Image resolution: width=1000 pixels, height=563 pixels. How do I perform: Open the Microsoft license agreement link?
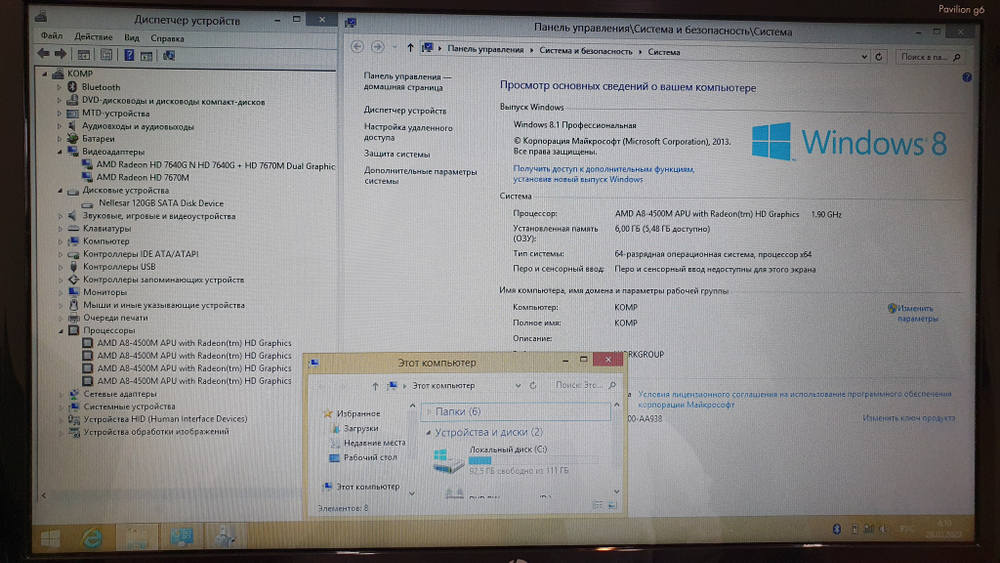click(795, 399)
